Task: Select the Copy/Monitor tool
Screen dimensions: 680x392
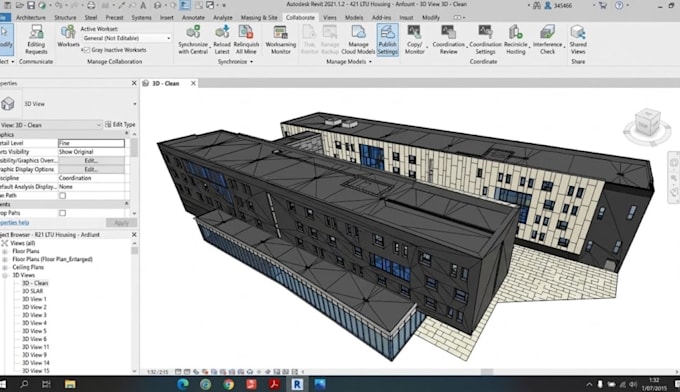Action: pos(414,39)
